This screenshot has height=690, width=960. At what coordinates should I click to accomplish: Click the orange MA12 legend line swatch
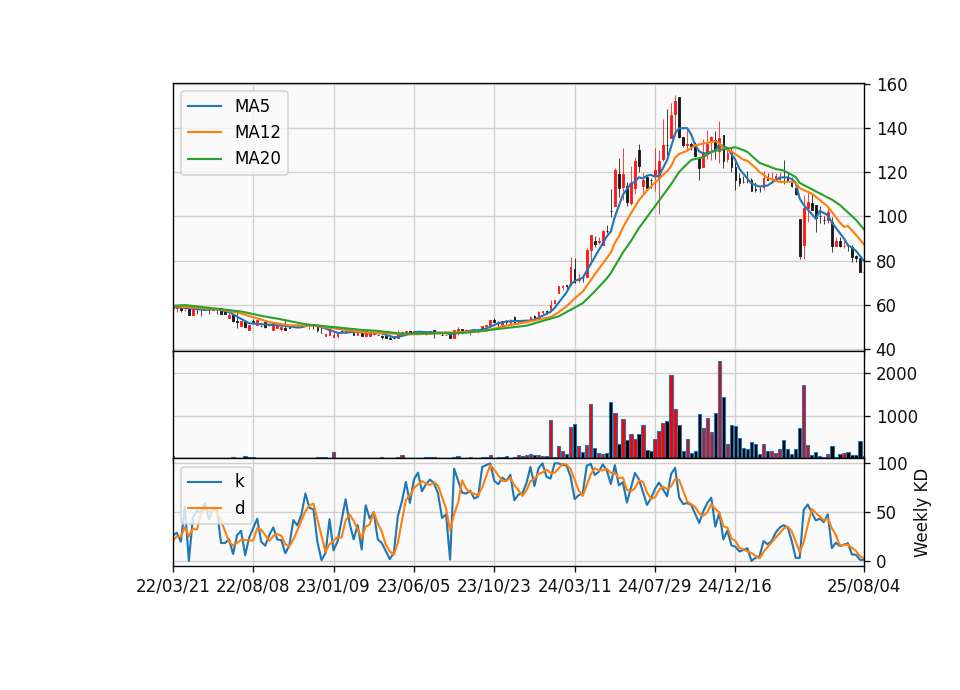pyautogui.click(x=204, y=132)
